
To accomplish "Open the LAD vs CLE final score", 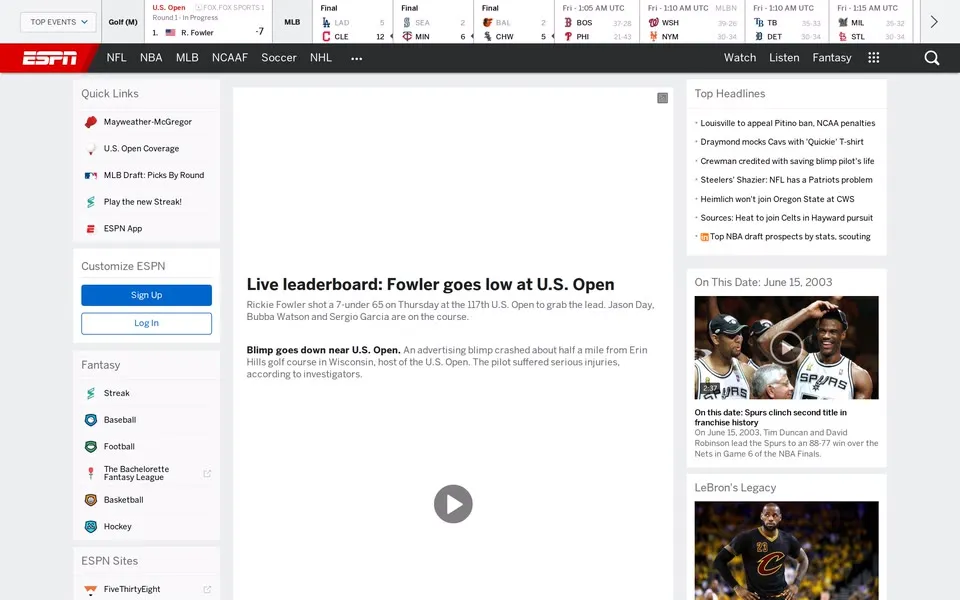I will pos(352,23).
